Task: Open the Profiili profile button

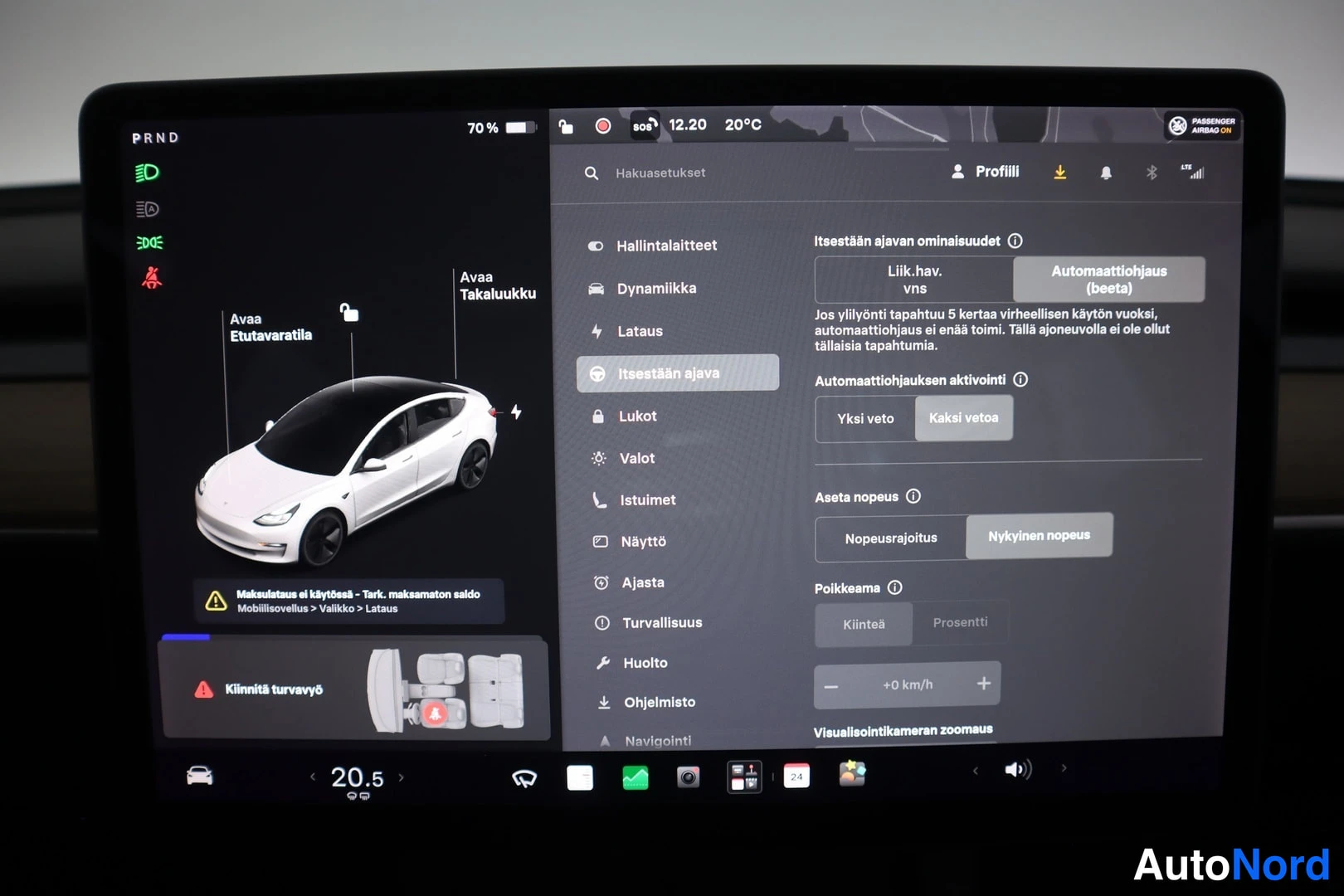Action: click(985, 172)
